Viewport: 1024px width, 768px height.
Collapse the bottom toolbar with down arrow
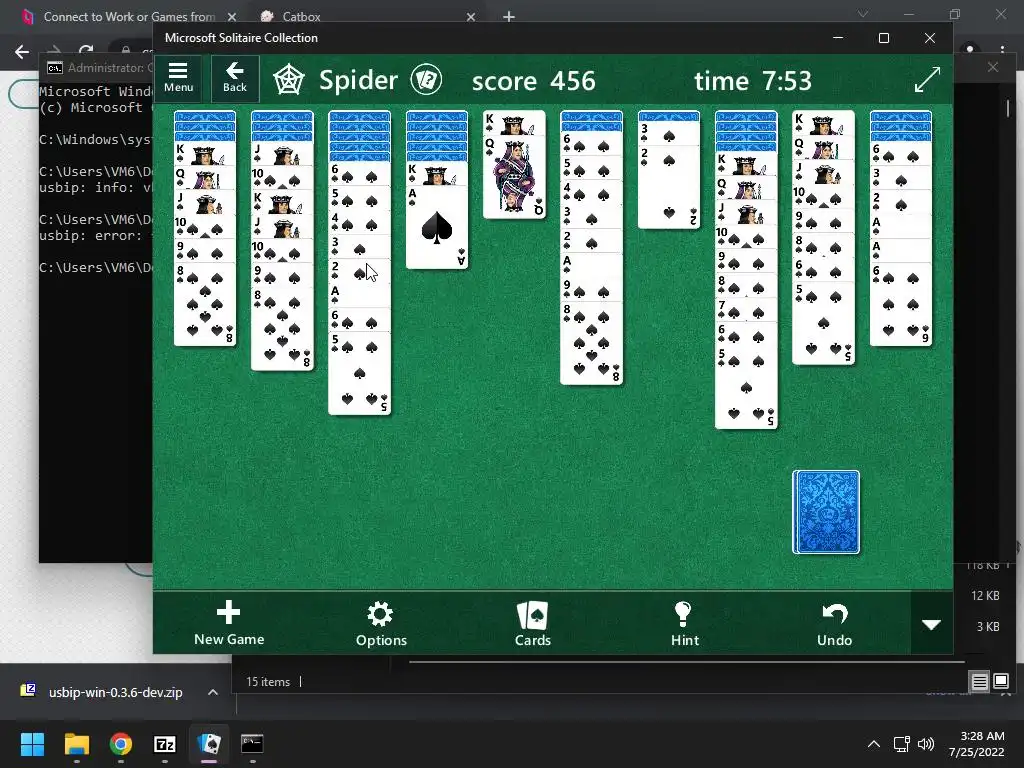click(x=931, y=624)
